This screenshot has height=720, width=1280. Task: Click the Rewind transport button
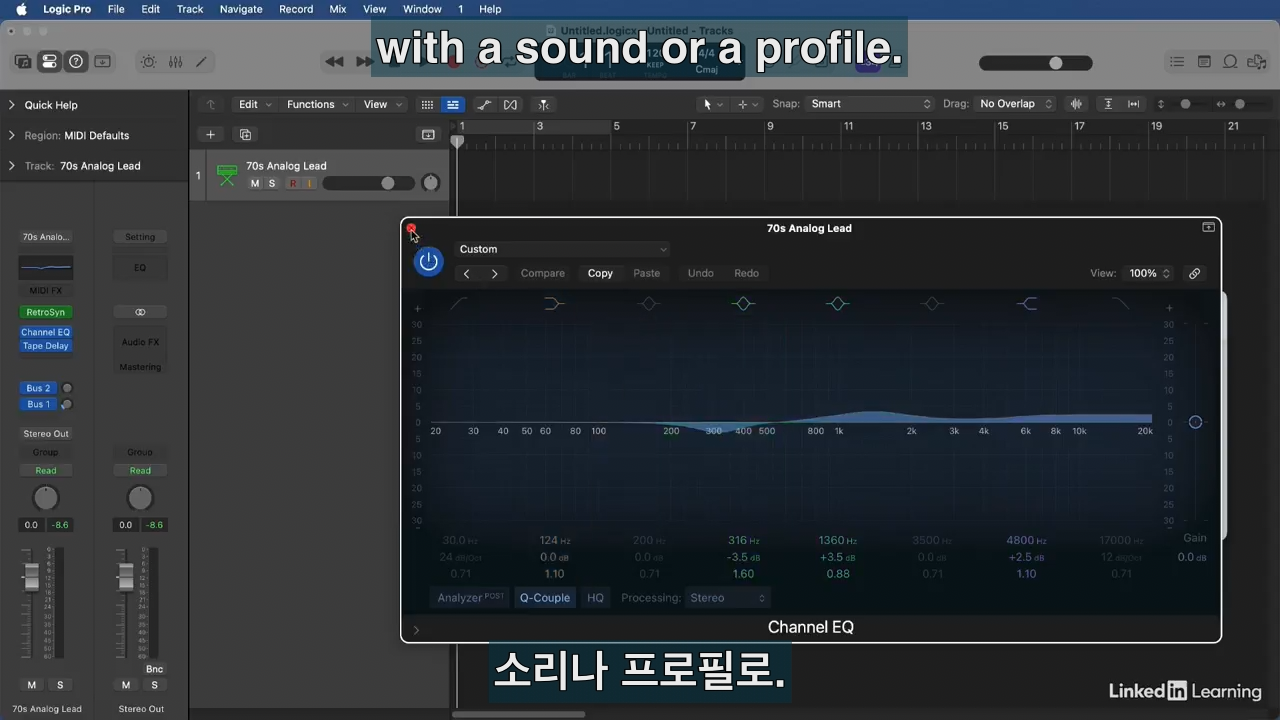pyautogui.click(x=335, y=62)
